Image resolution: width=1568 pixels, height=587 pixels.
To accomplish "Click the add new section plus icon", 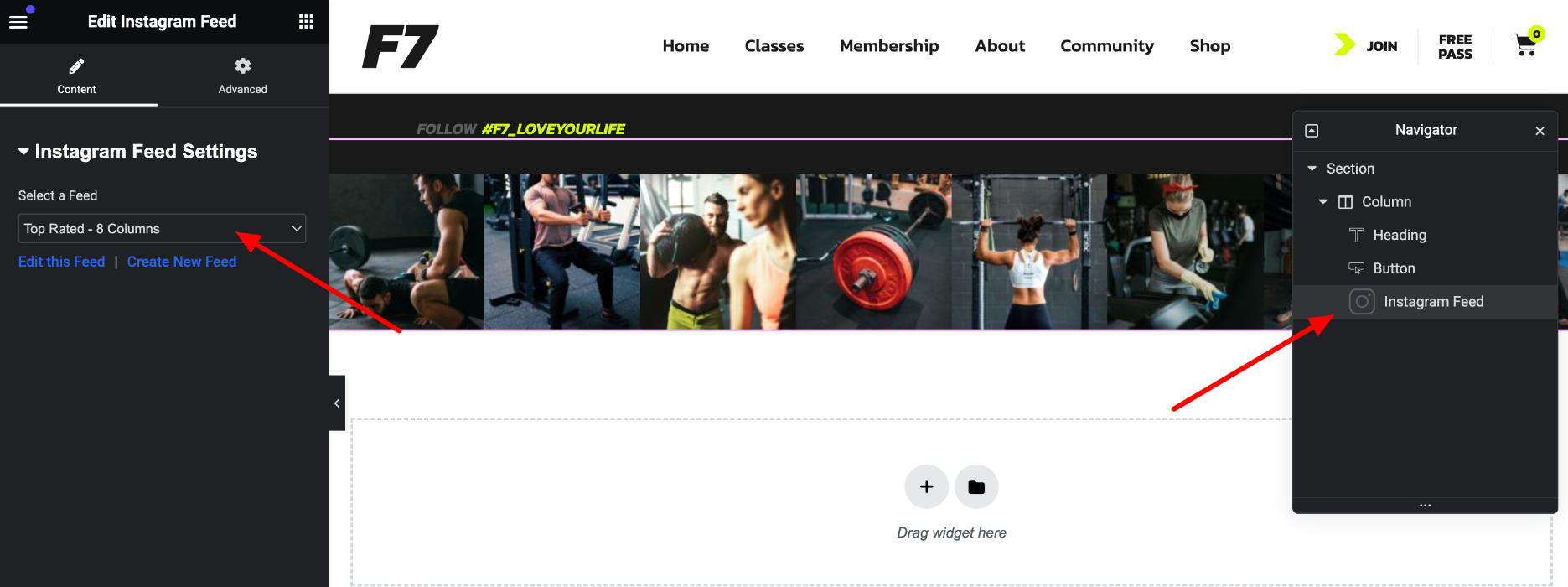I will pos(926,486).
